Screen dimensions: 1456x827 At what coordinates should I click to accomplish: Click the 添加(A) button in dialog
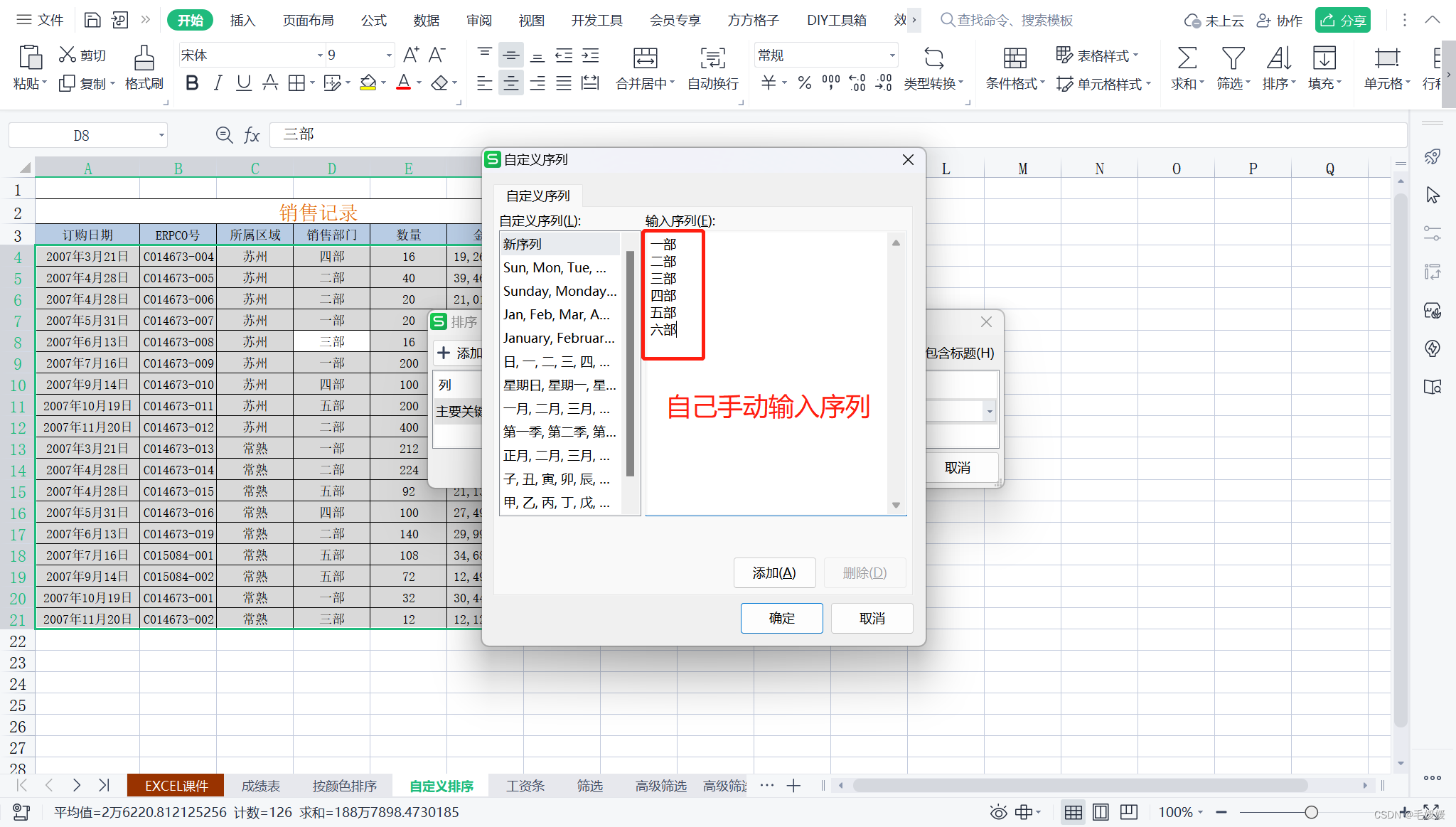773,573
